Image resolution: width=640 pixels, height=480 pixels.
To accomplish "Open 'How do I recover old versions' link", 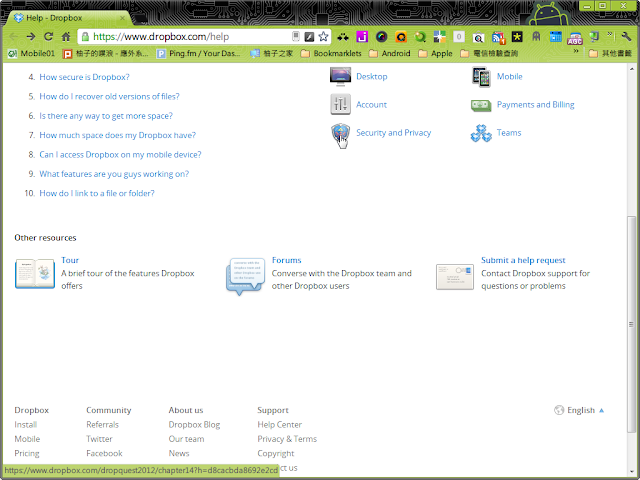I will 109,97.
